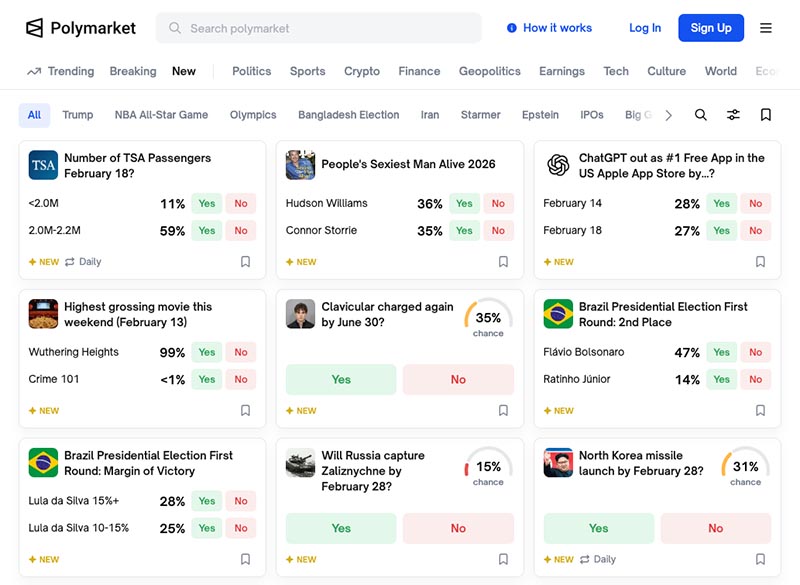Open the Breaking tab
The width and height of the screenshot is (800, 585).
(133, 71)
